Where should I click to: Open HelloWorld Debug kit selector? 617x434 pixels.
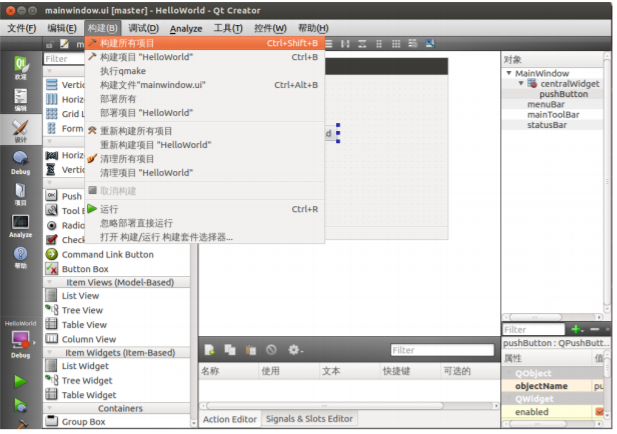(x=20, y=340)
